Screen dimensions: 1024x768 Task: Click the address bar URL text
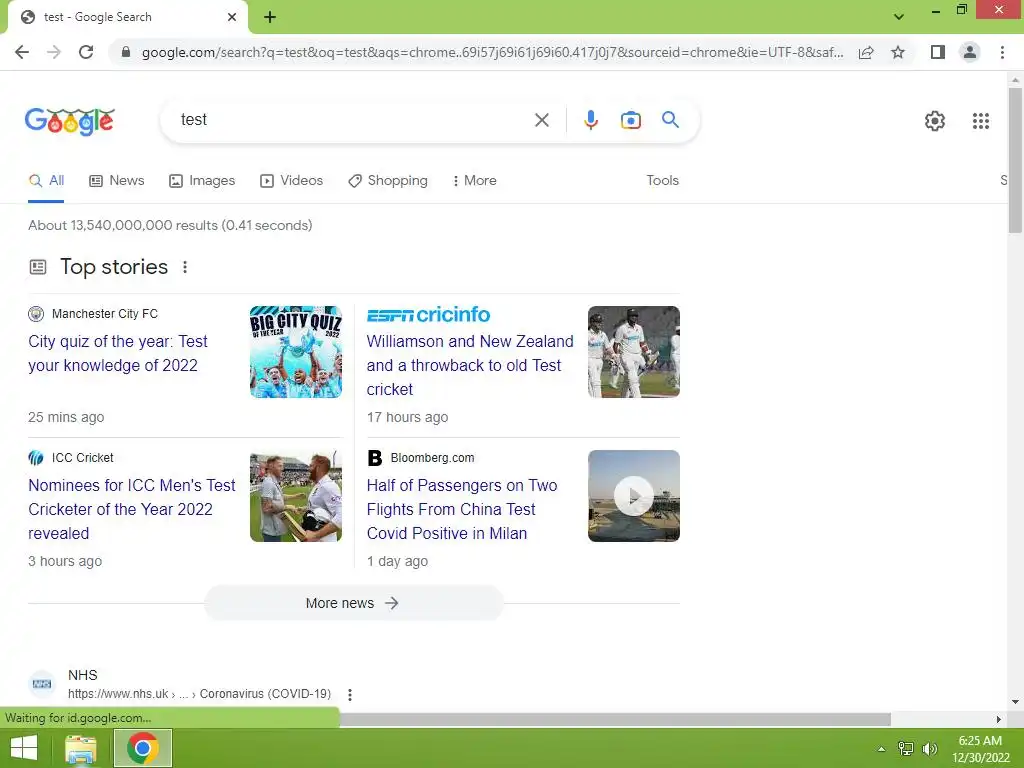point(492,52)
